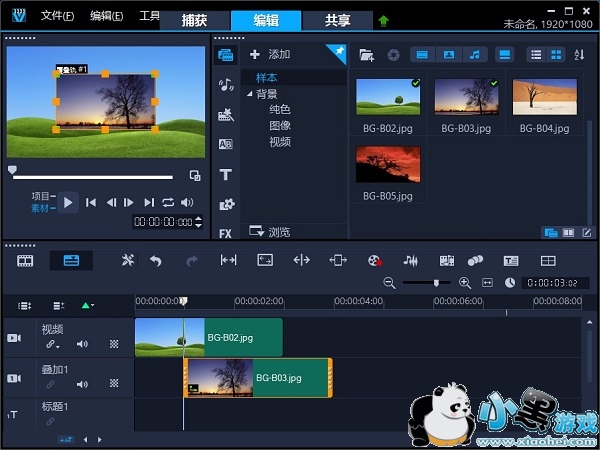This screenshot has width=600, height=450.
Task: Select the BG-B05.jpg thumbnail
Action: [388, 165]
